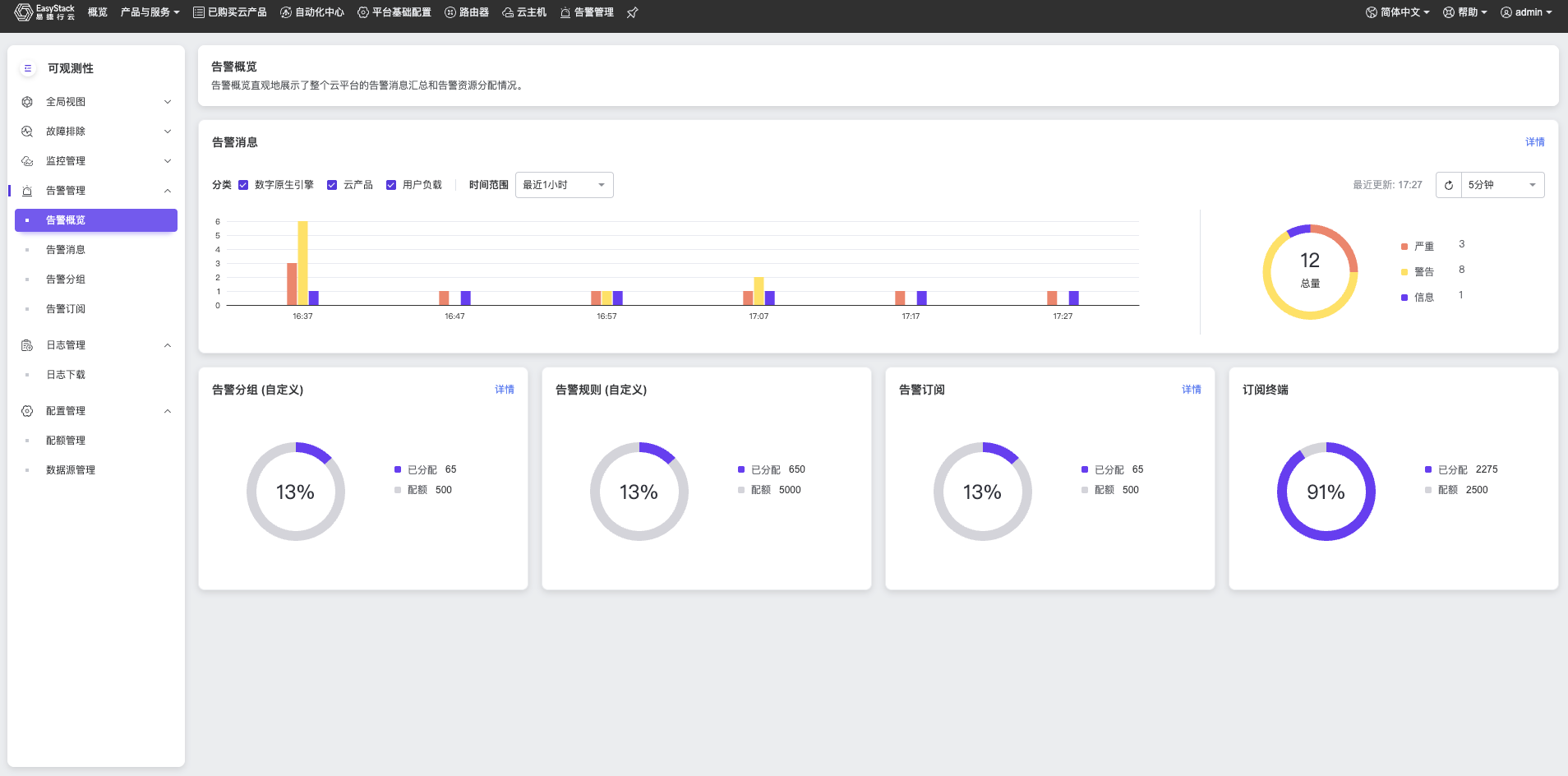The height and width of the screenshot is (776, 1568).
Task: Click the 全局视图 sidebar icon
Action: point(27,102)
